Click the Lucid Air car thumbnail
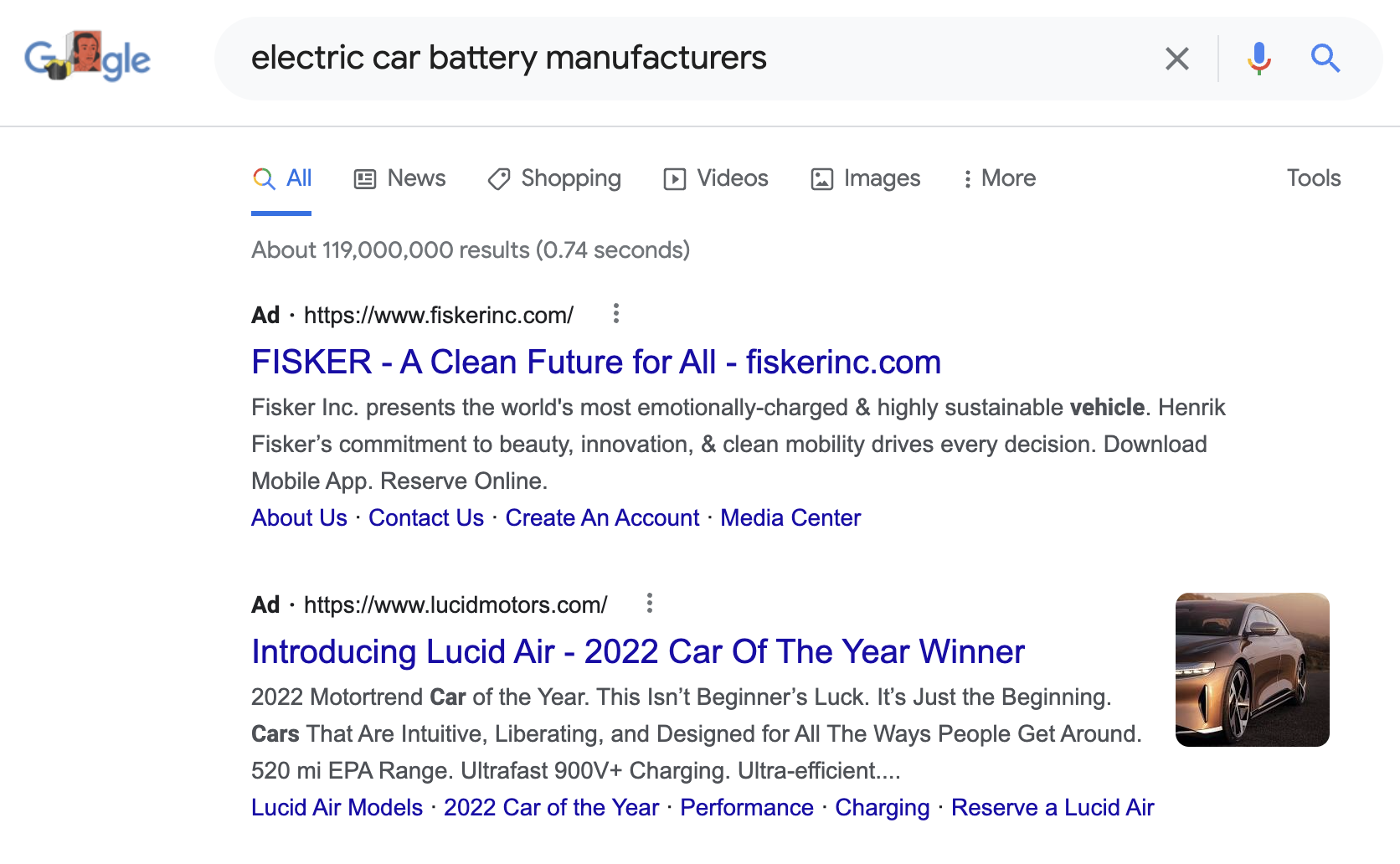Viewport: 1400px width, 864px height. tap(1253, 670)
